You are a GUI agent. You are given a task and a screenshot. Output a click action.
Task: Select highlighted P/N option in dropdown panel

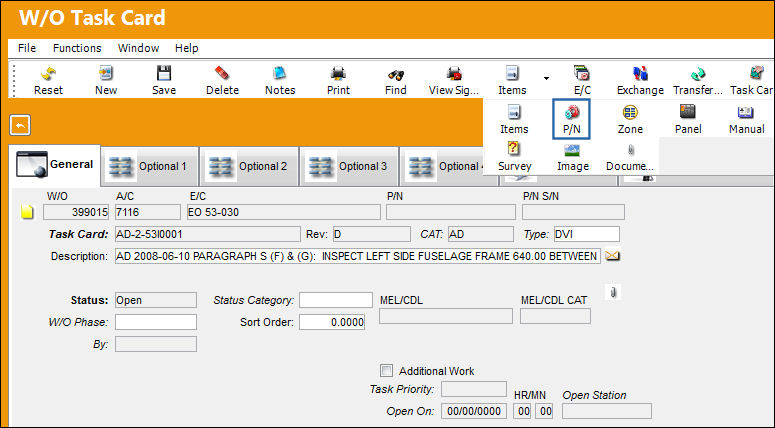(x=571, y=119)
